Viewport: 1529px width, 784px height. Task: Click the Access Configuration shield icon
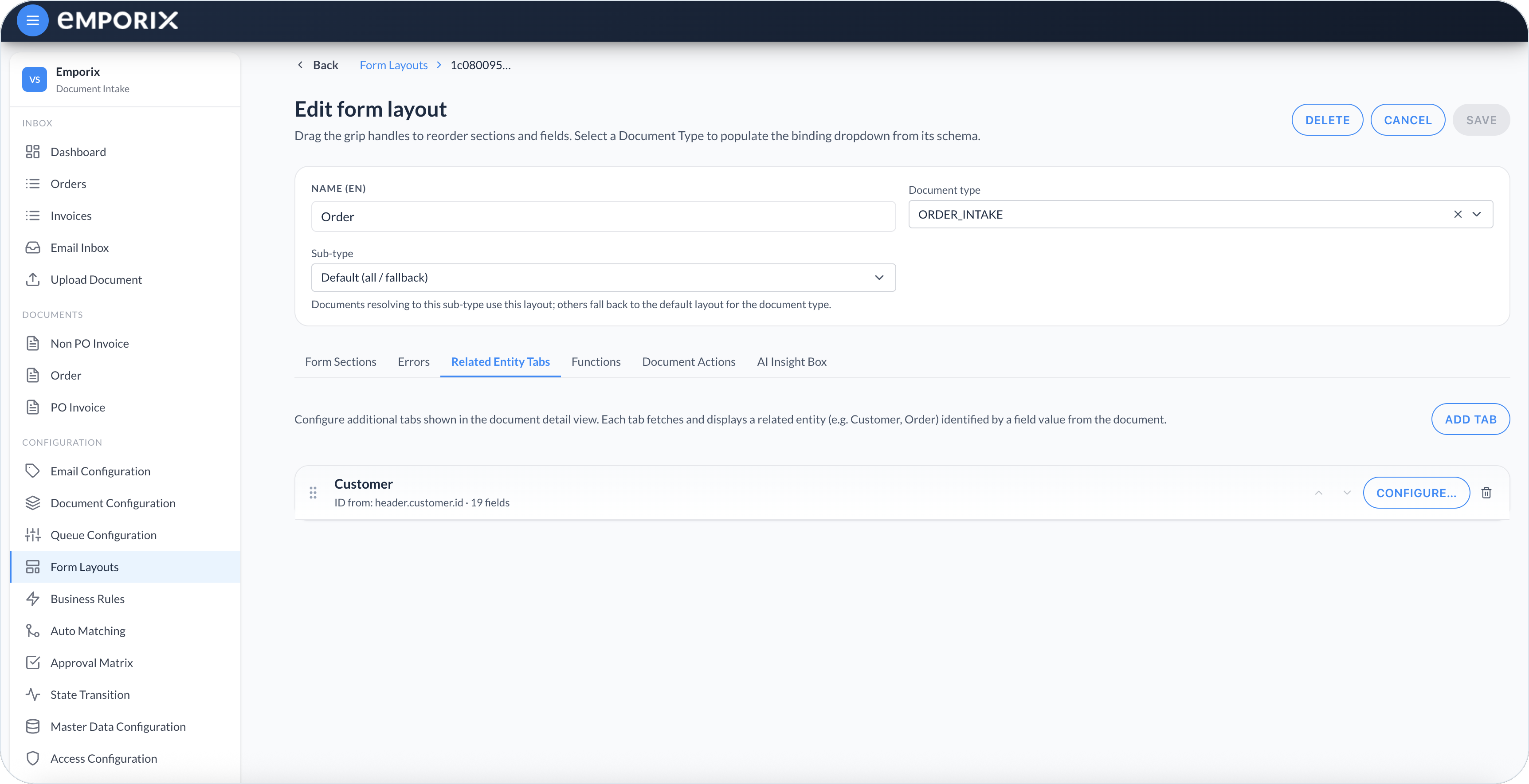[x=33, y=758]
